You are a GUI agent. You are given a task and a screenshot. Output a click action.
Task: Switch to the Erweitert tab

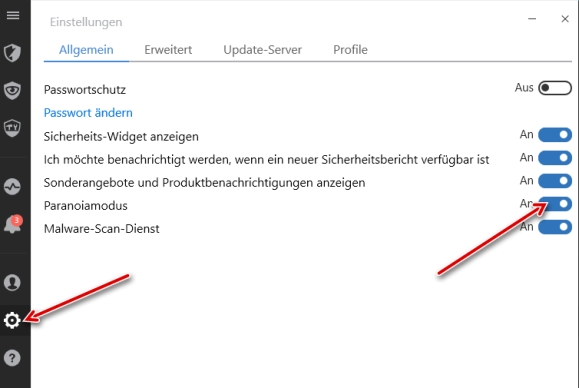click(168, 49)
